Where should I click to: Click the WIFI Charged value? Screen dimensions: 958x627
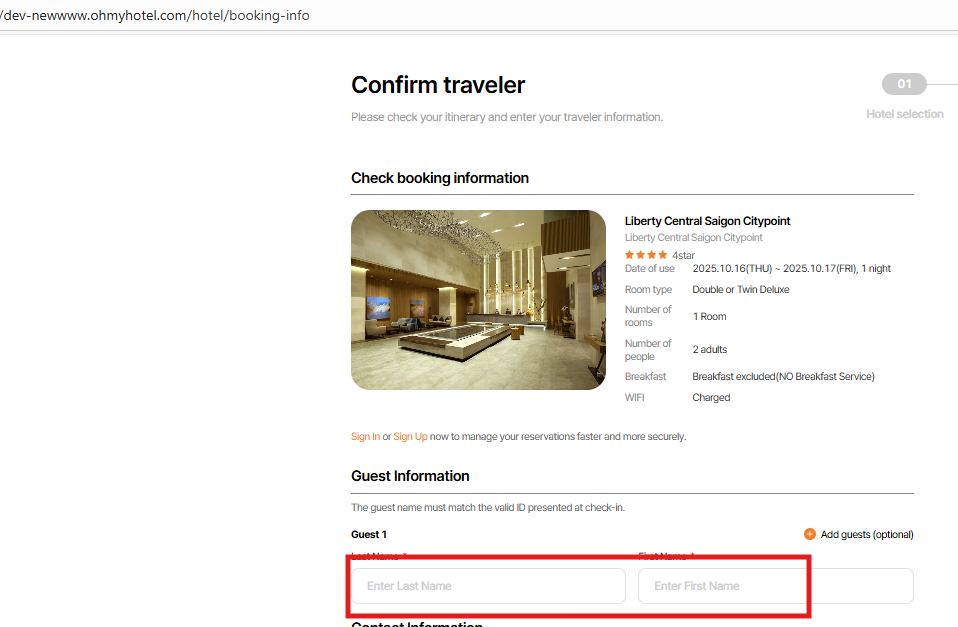click(711, 397)
